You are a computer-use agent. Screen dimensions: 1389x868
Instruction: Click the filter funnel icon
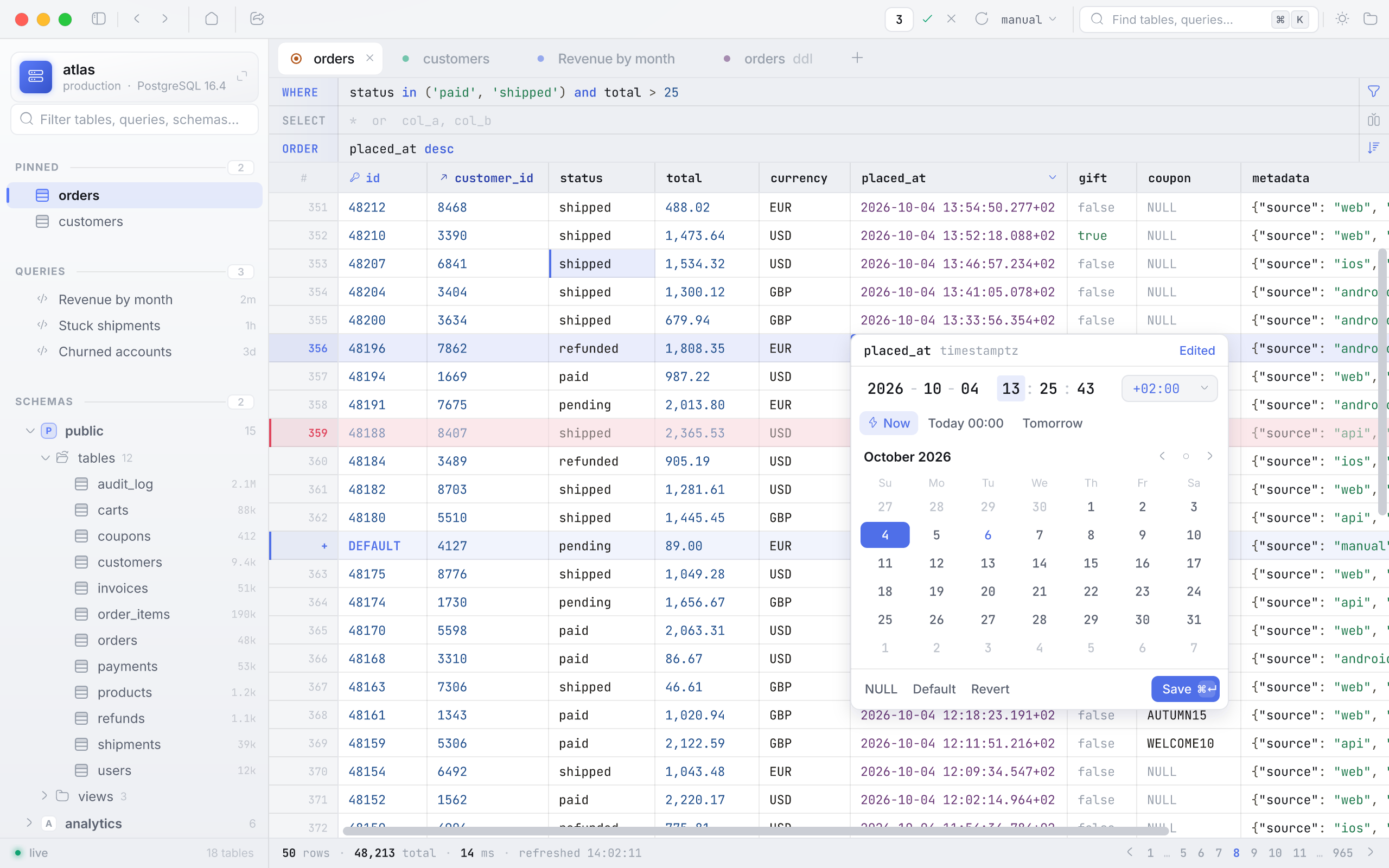[x=1373, y=92]
